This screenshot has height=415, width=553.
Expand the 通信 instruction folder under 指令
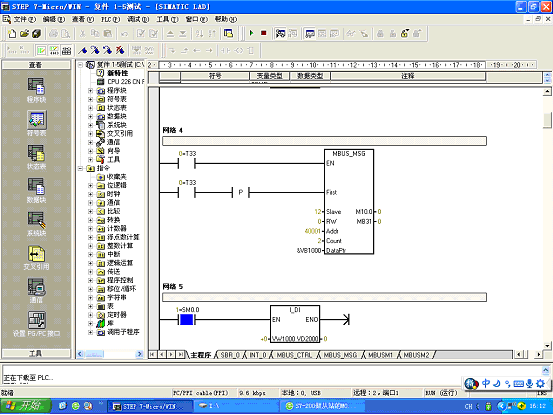tap(91, 203)
